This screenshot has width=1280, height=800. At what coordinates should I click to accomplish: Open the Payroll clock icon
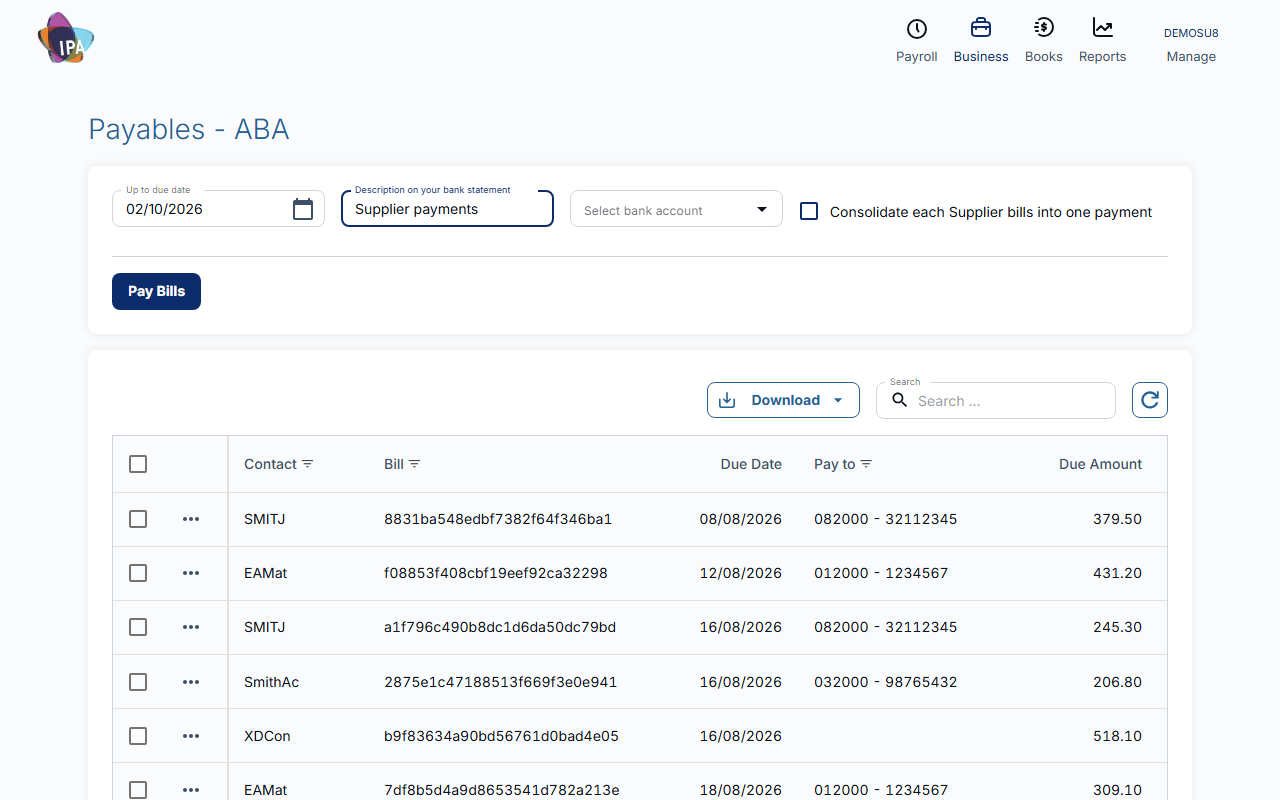coord(916,29)
